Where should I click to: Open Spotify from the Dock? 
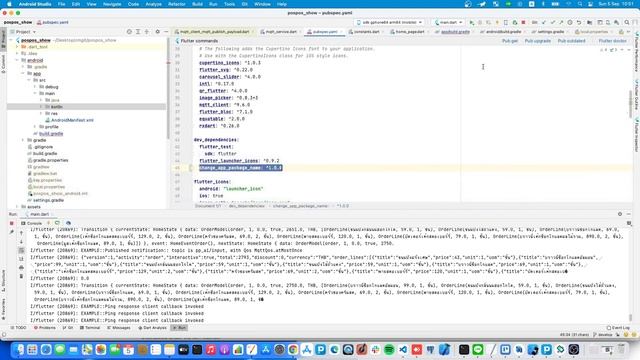click(389, 350)
